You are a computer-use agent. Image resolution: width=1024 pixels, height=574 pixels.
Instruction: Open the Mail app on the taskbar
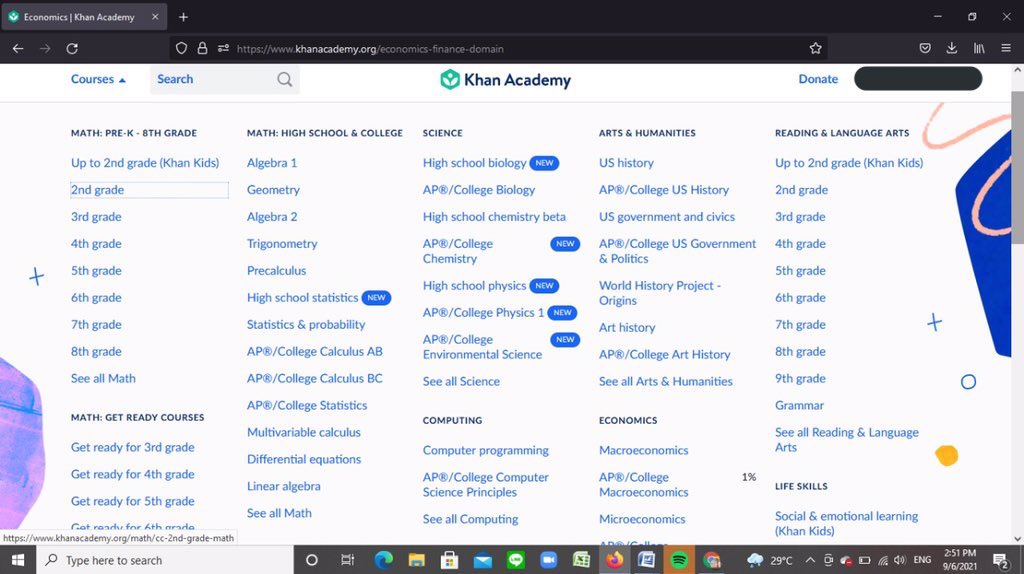click(483, 560)
